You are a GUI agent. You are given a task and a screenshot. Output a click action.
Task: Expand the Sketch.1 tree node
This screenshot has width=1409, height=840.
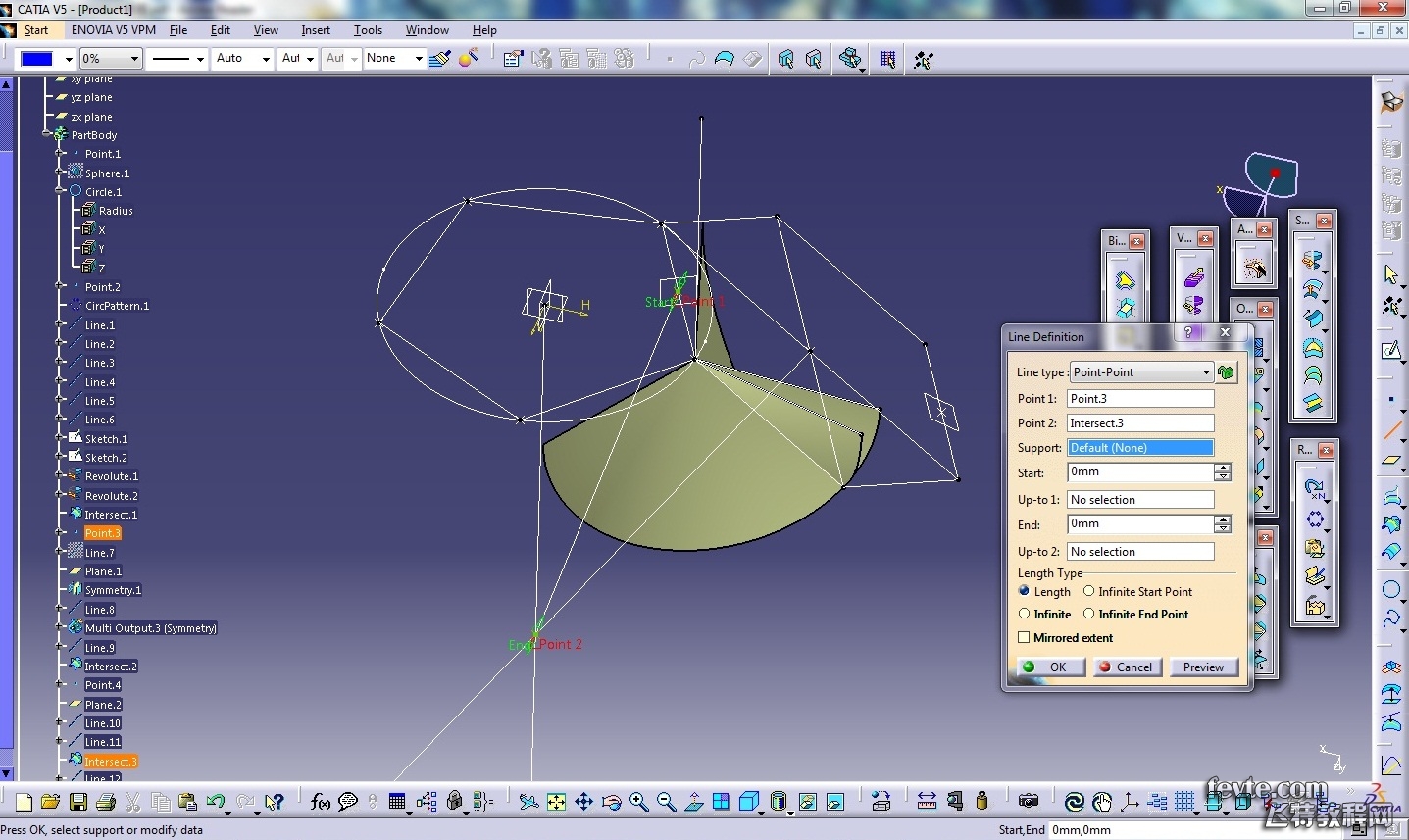(x=60, y=438)
